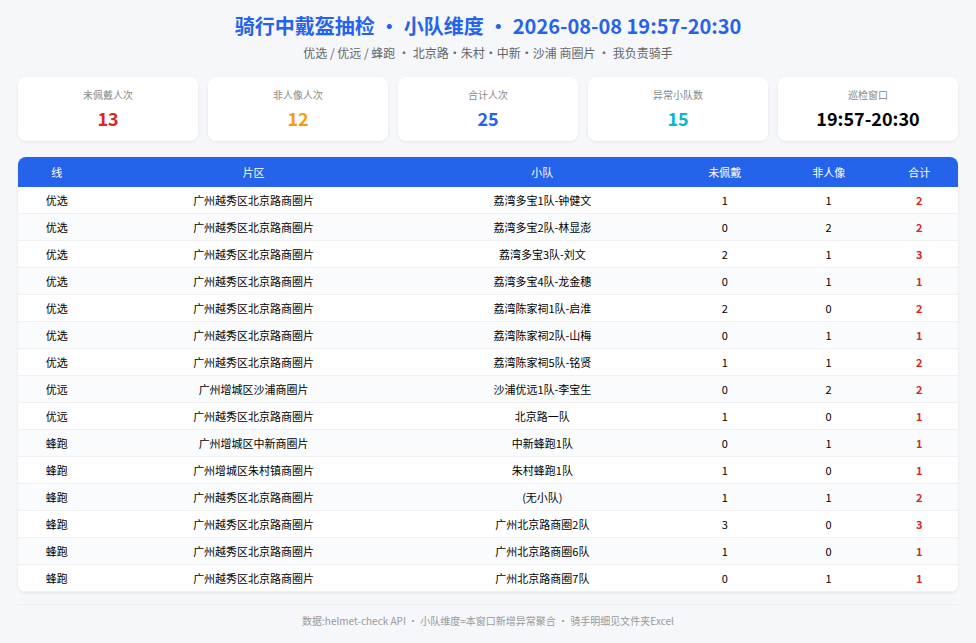Click 广州增城区沙浦商圈片 area cell
This screenshot has width=976, height=643.
pos(253,390)
